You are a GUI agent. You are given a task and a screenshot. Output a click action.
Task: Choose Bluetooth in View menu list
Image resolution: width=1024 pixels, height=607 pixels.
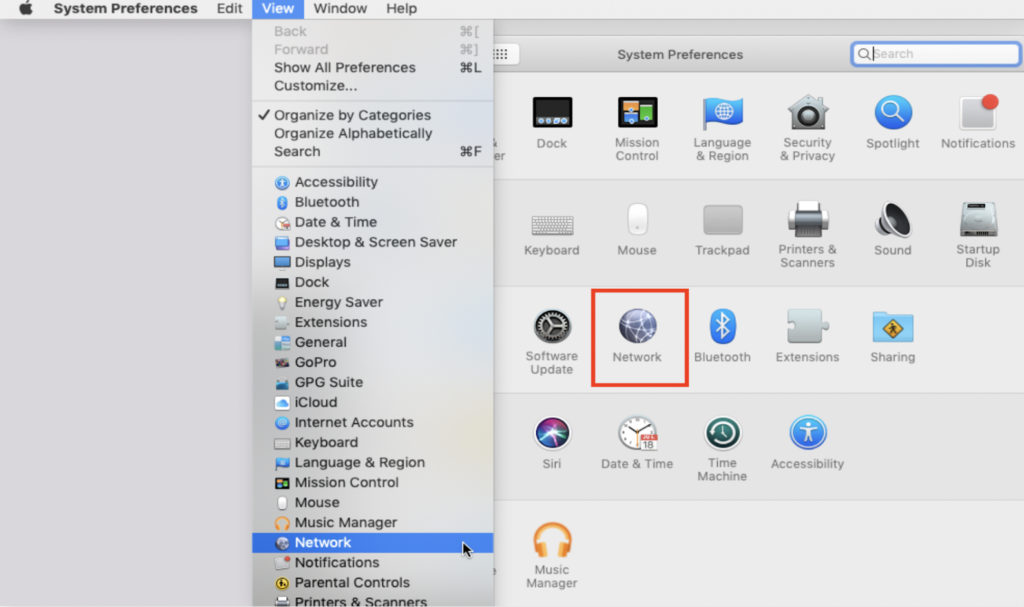tap(373, 203)
